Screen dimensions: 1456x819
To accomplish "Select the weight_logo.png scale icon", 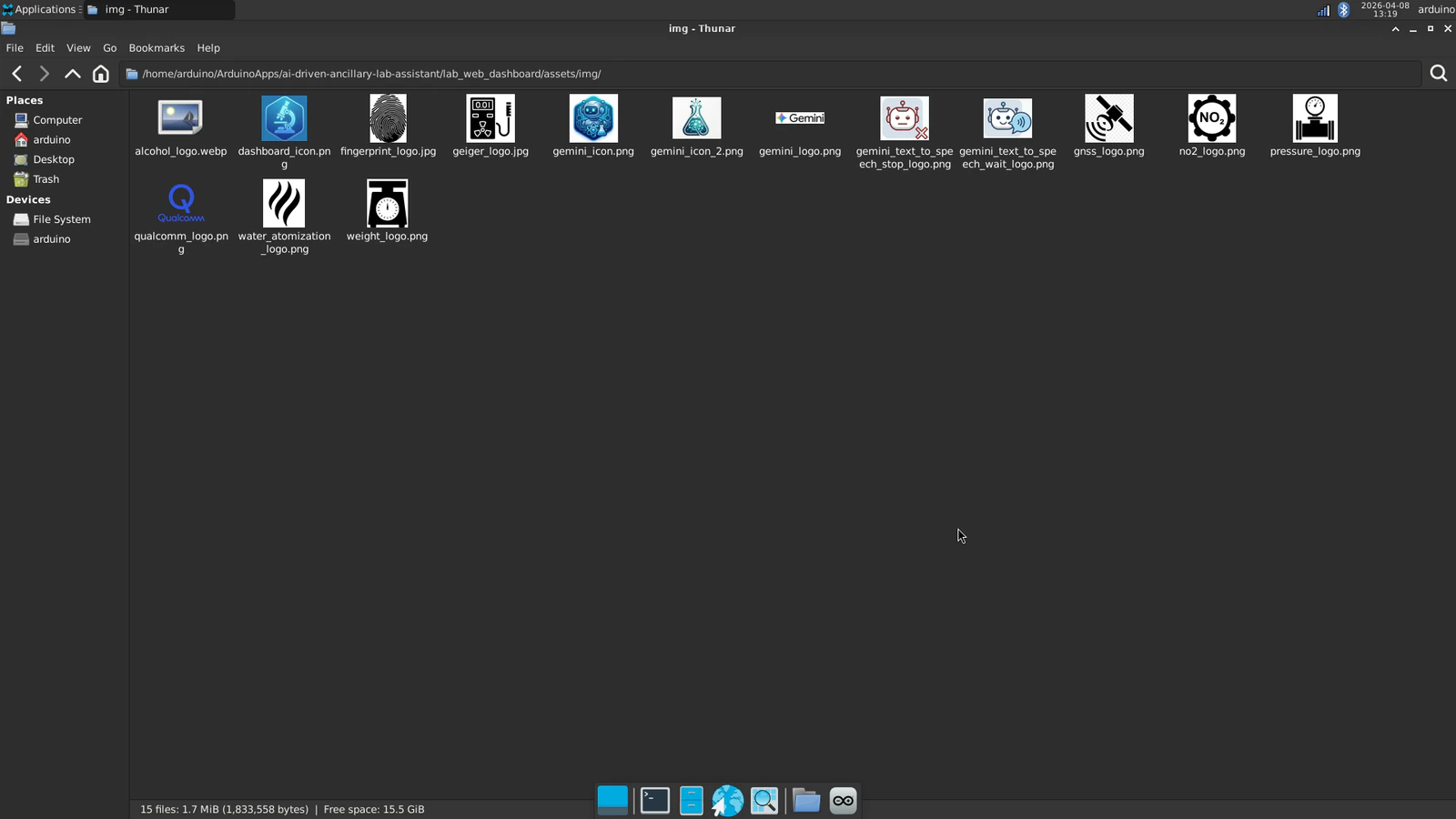I will click(x=388, y=203).
